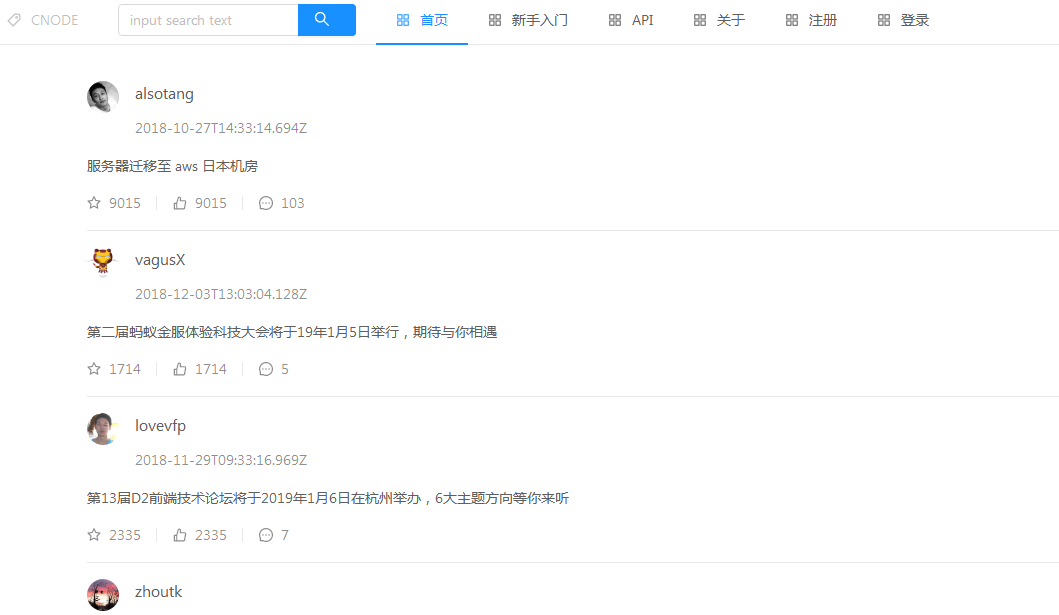Open alsotang's profile by clicking his username
This screenshot has width=1059, height=615.
click(164, 93)
